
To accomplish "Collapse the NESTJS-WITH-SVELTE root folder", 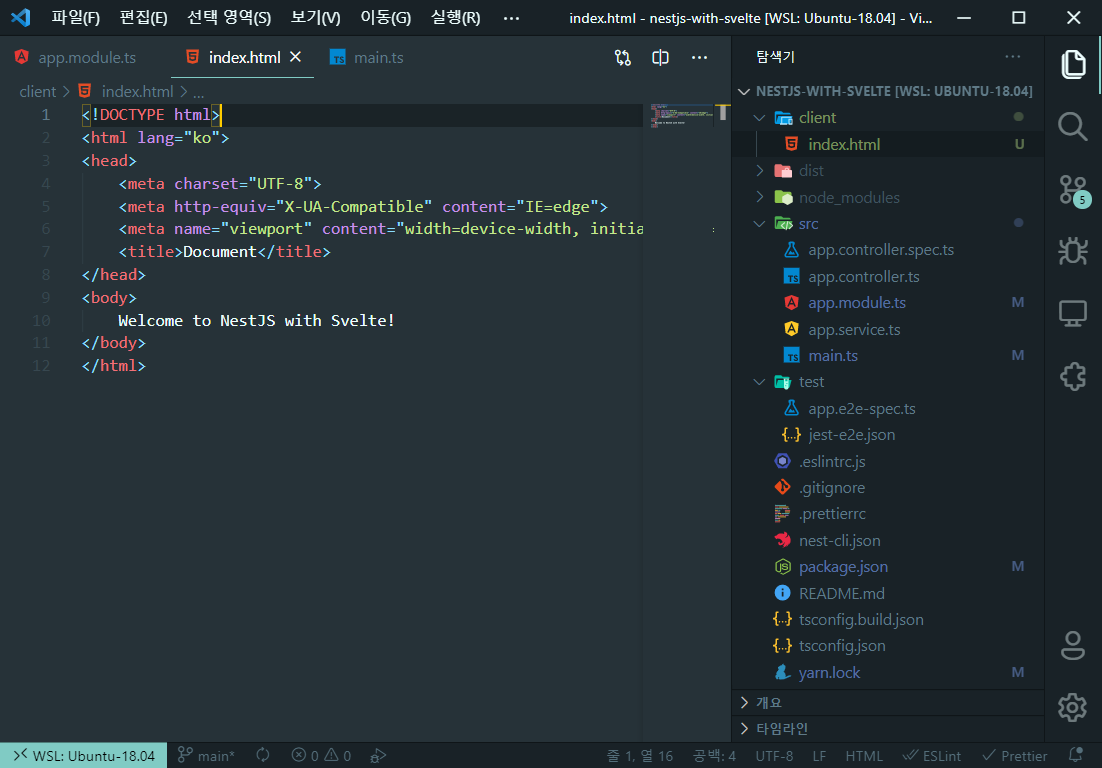I will (744, 91).
